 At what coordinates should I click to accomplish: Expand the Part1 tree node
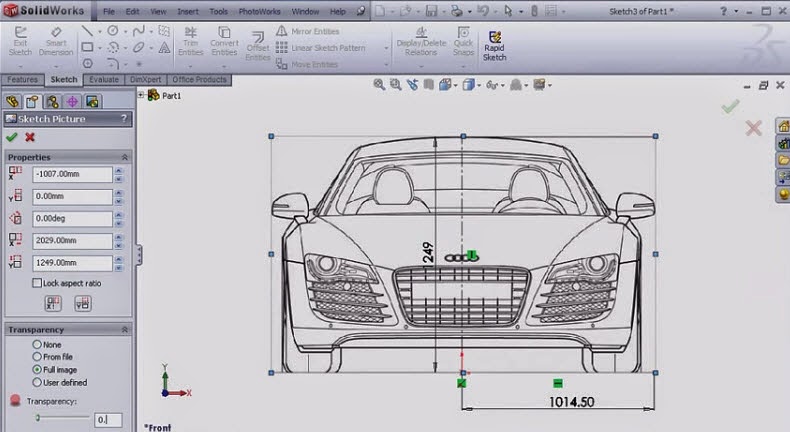(141, 95)
